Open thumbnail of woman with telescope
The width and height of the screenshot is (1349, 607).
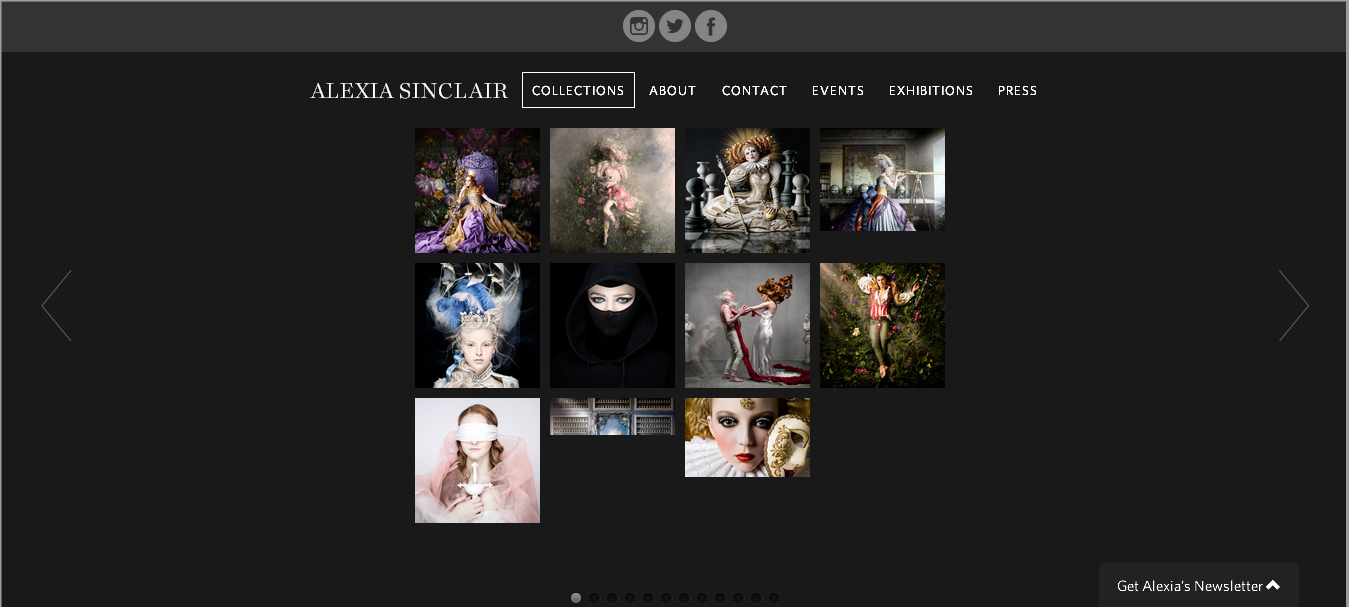882,179
